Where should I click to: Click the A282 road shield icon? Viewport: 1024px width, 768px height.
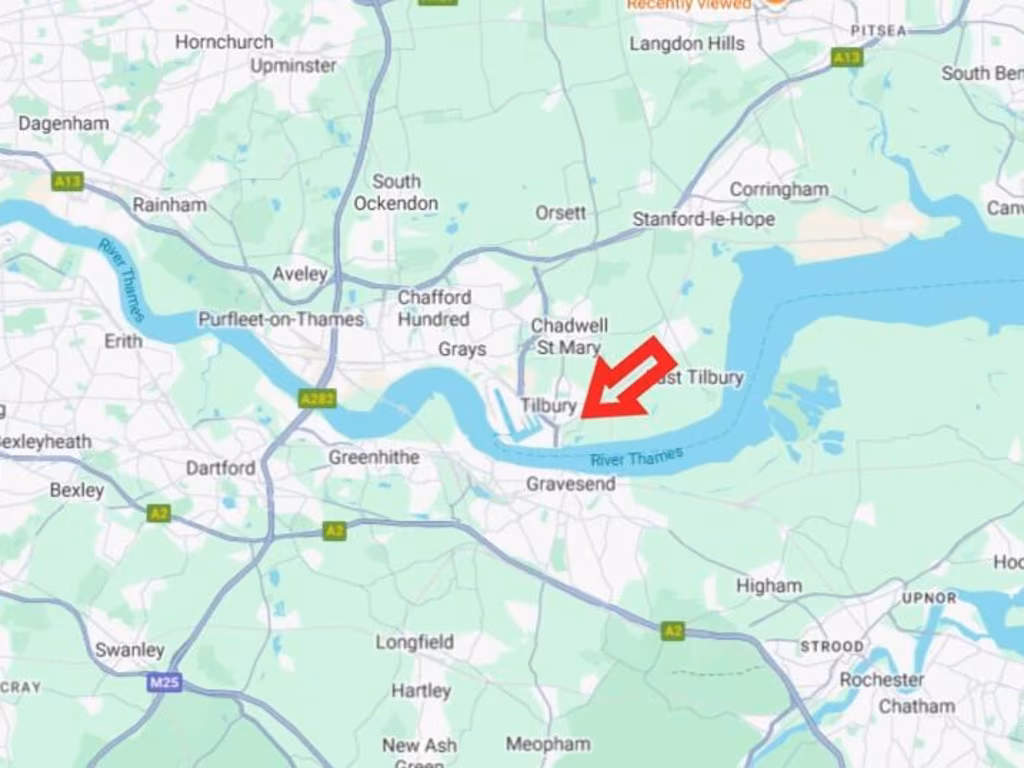point(317,398)
